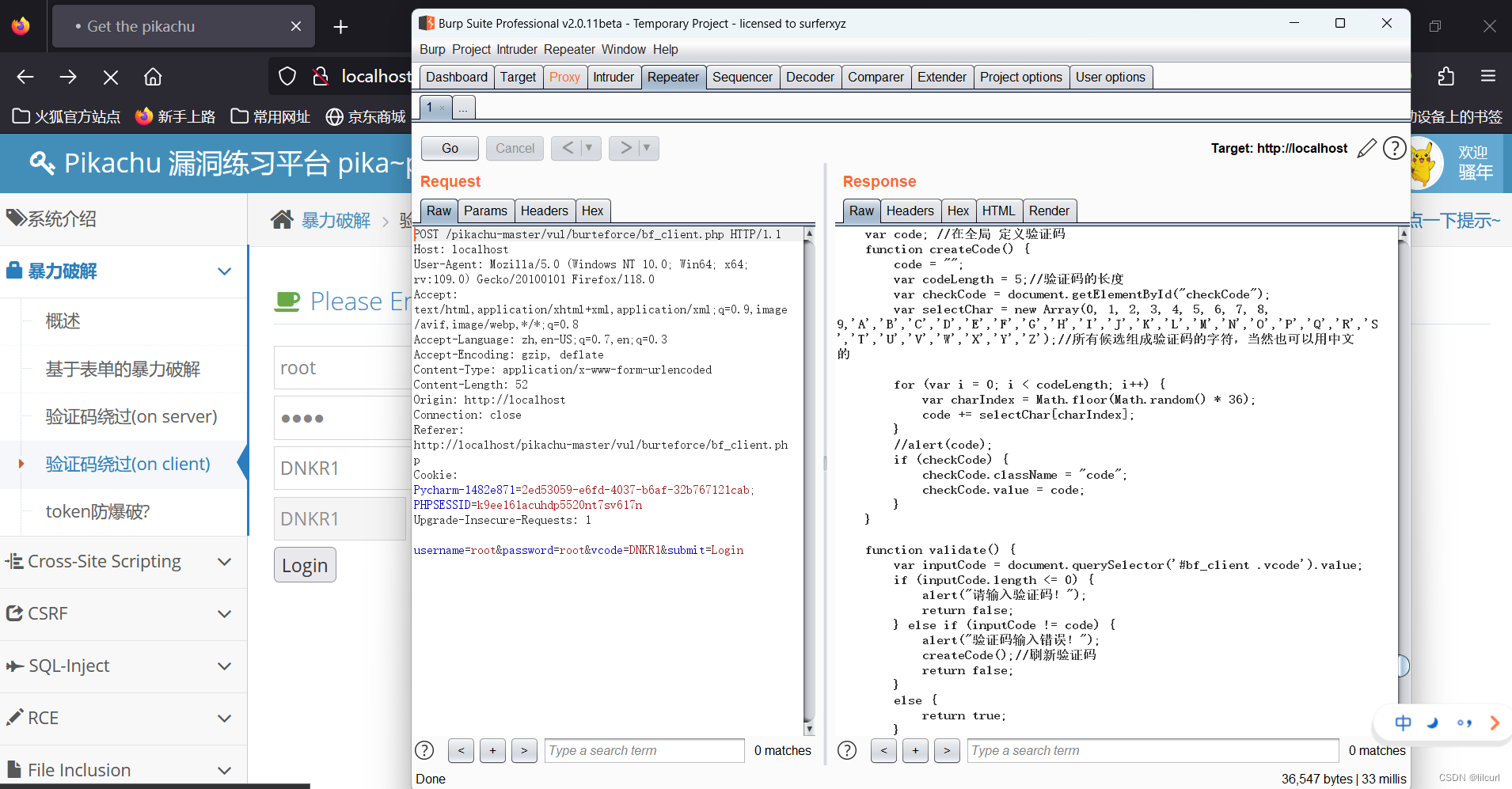Switch to the Proxy tab in Burp

tap(564, 77)
